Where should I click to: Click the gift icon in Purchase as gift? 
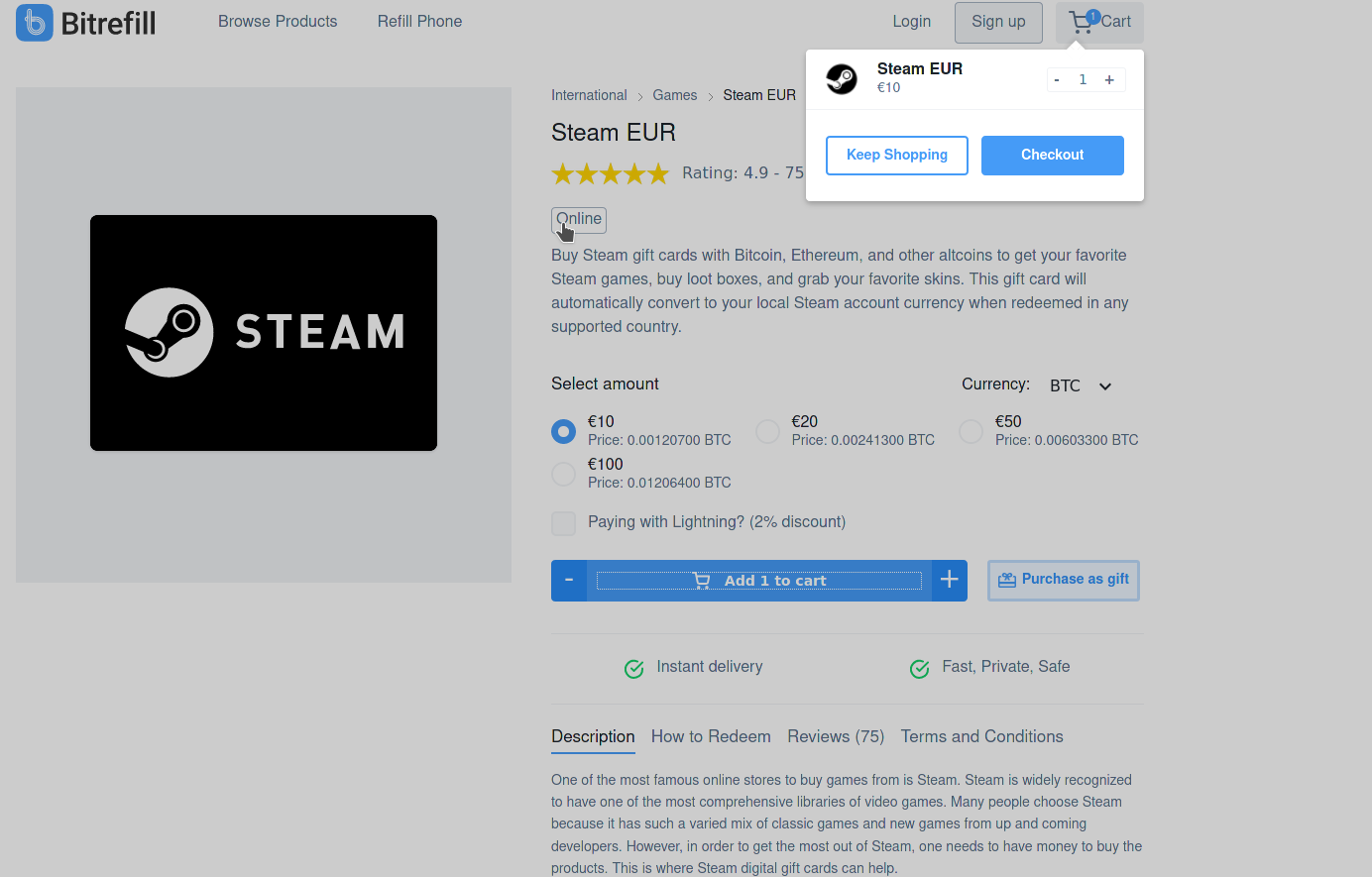click(x=1007, y=580)
